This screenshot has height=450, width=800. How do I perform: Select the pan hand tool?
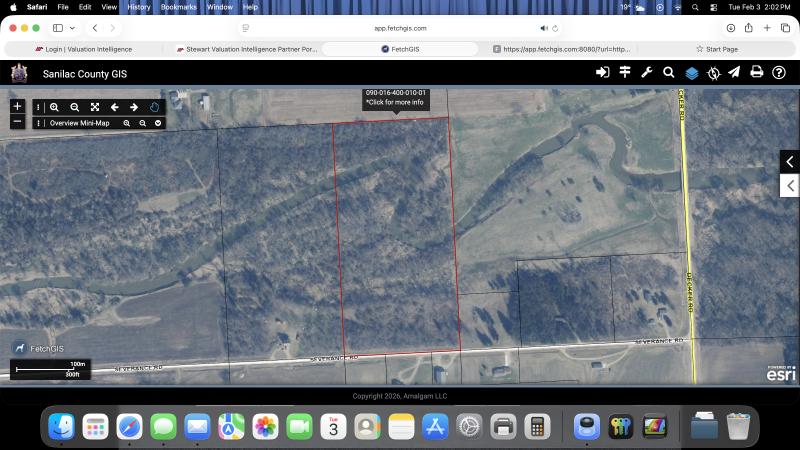pos(154,107)
